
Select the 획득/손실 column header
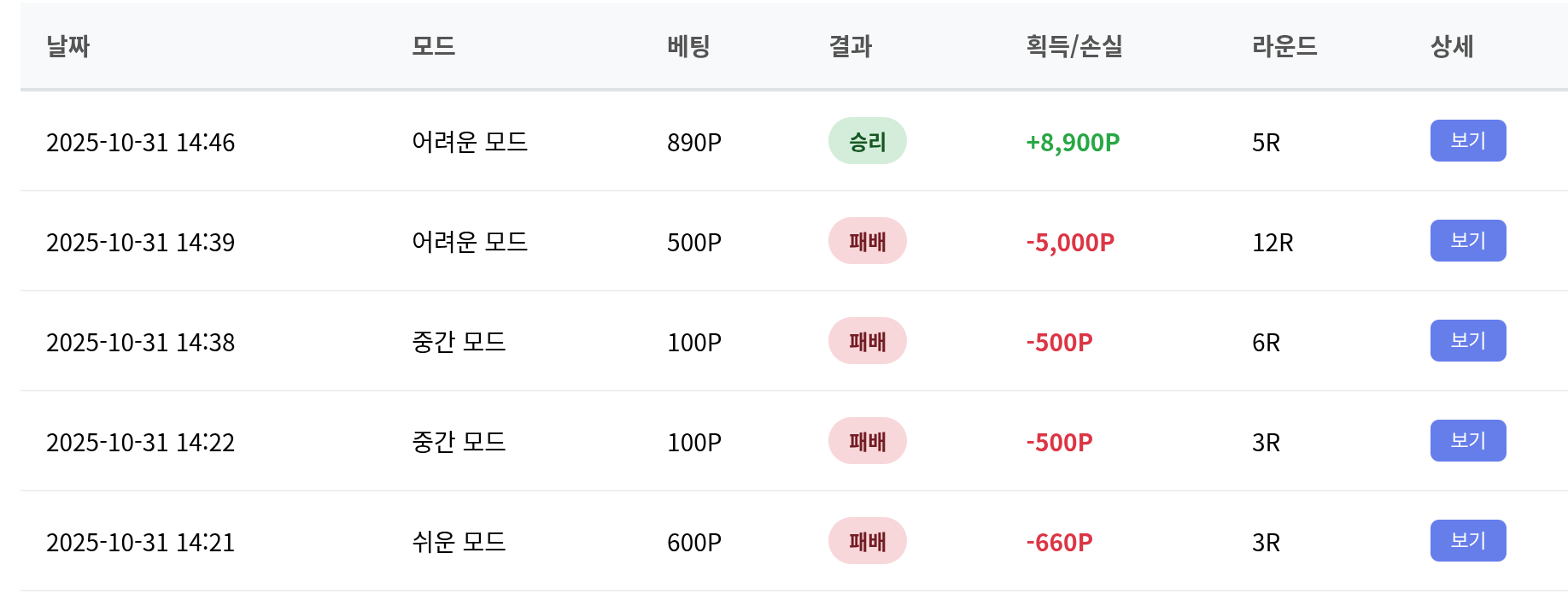[1074, 46]
